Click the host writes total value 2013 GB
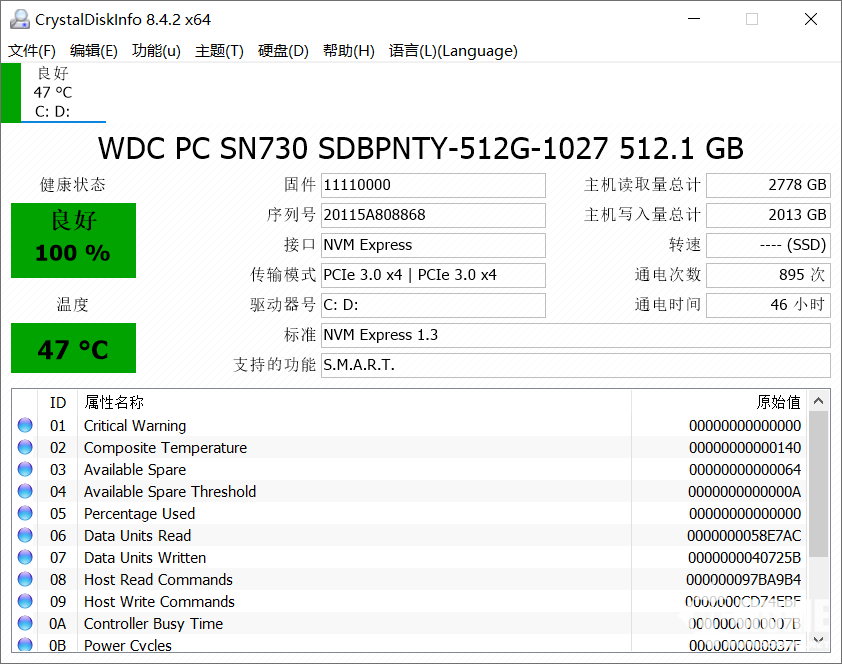Image resolution: width=842 pixels, height=664 pixels. tap(768, 215)
